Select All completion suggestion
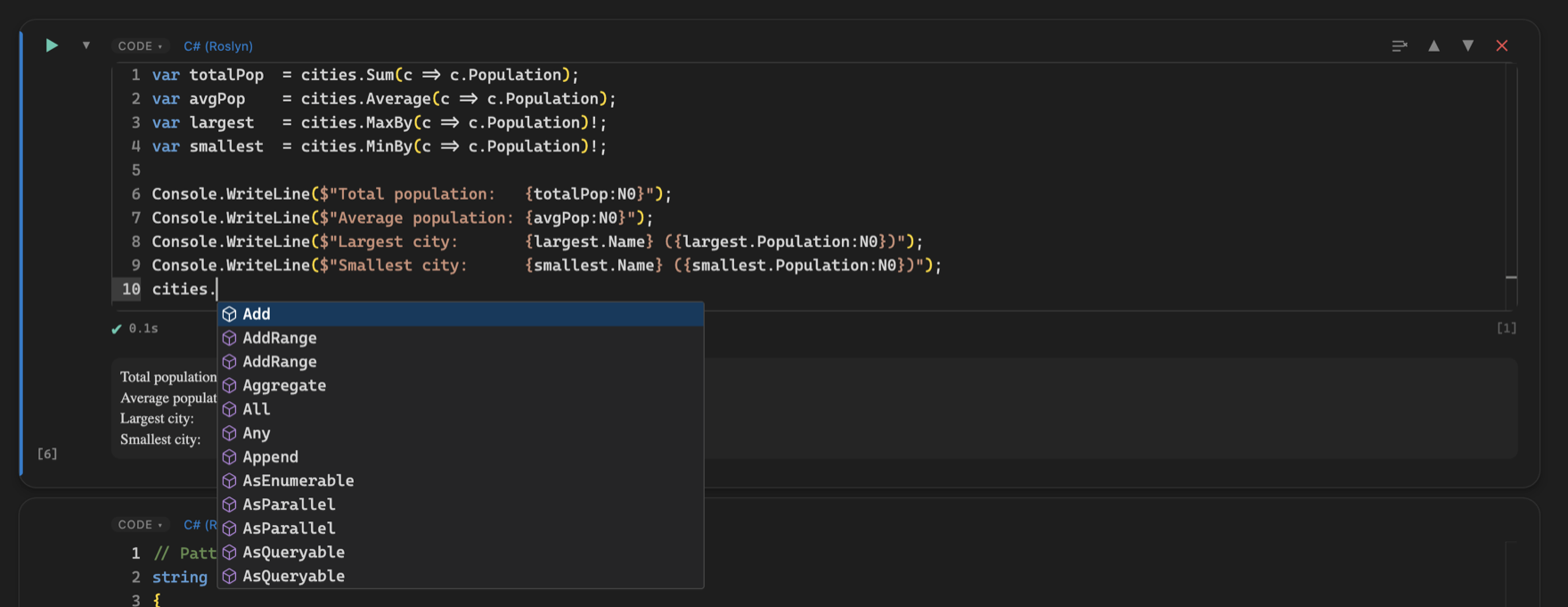1568x607 pixels. (x=461, y=409)
